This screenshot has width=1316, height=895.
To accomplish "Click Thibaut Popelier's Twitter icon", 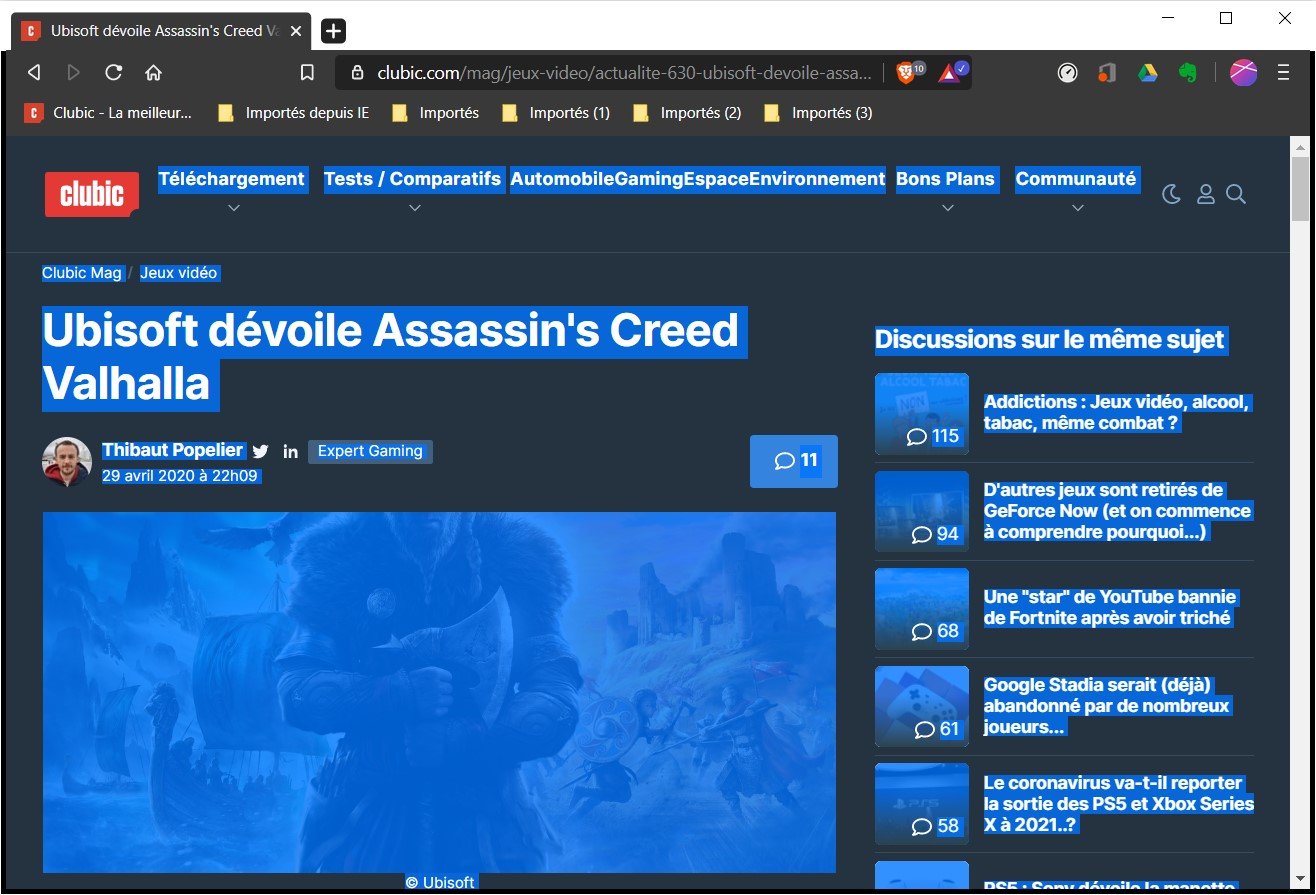I will (x=260, y=451).
